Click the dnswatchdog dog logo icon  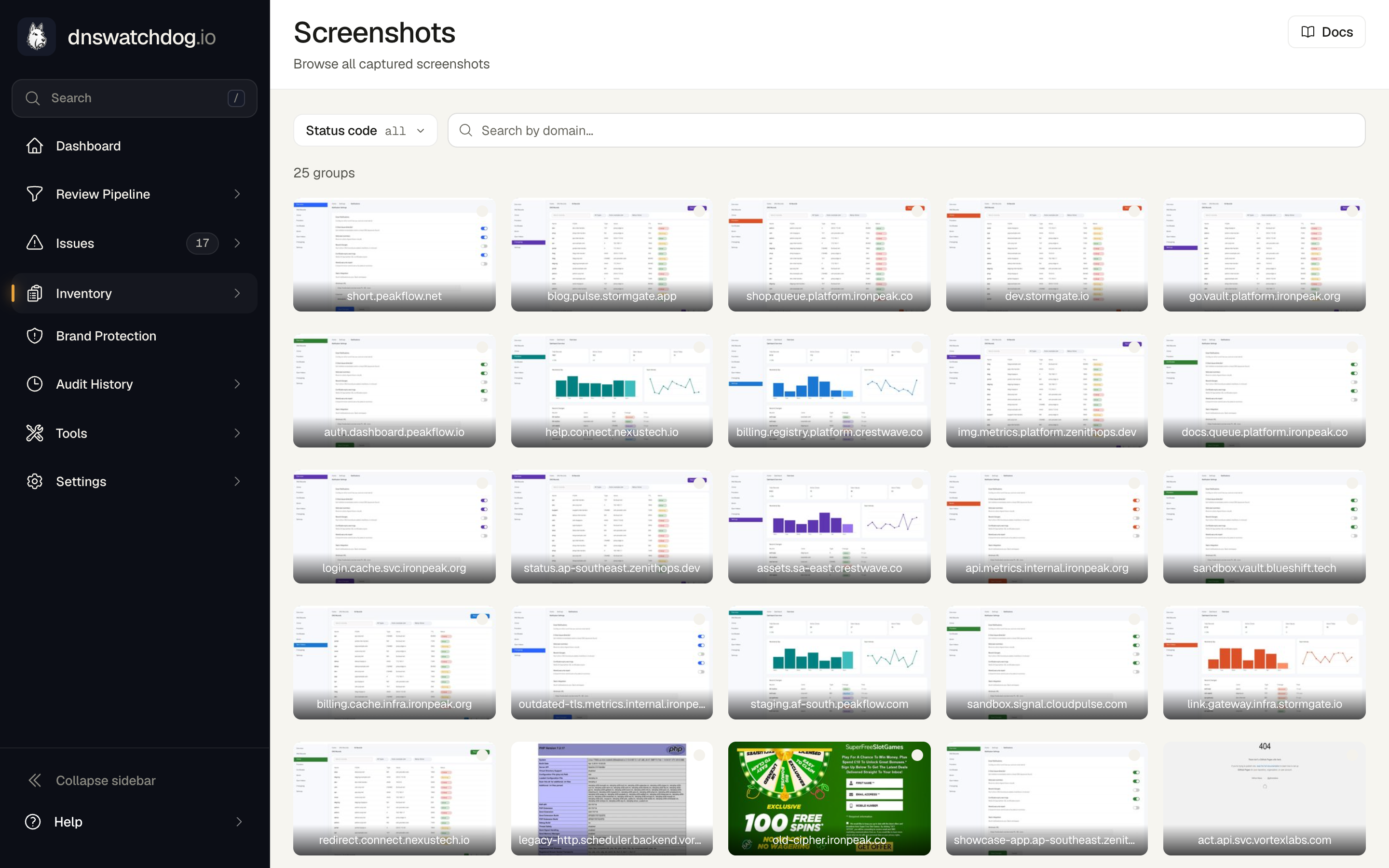tap(37, 37)
